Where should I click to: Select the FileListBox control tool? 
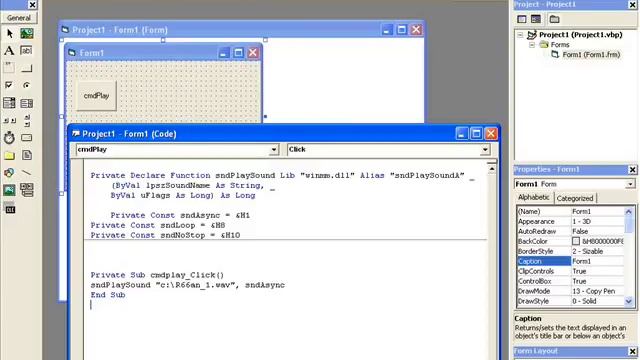(x=27, y=156)
